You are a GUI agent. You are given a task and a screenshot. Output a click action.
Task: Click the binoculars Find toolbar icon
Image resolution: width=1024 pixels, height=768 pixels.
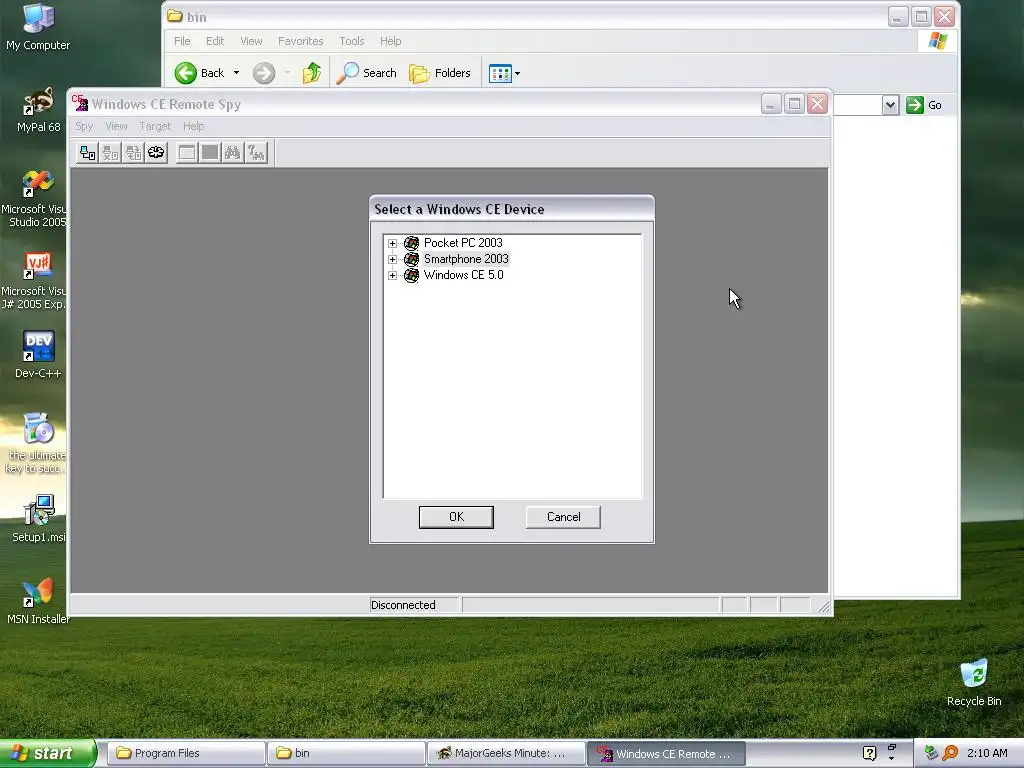[232, 153]
